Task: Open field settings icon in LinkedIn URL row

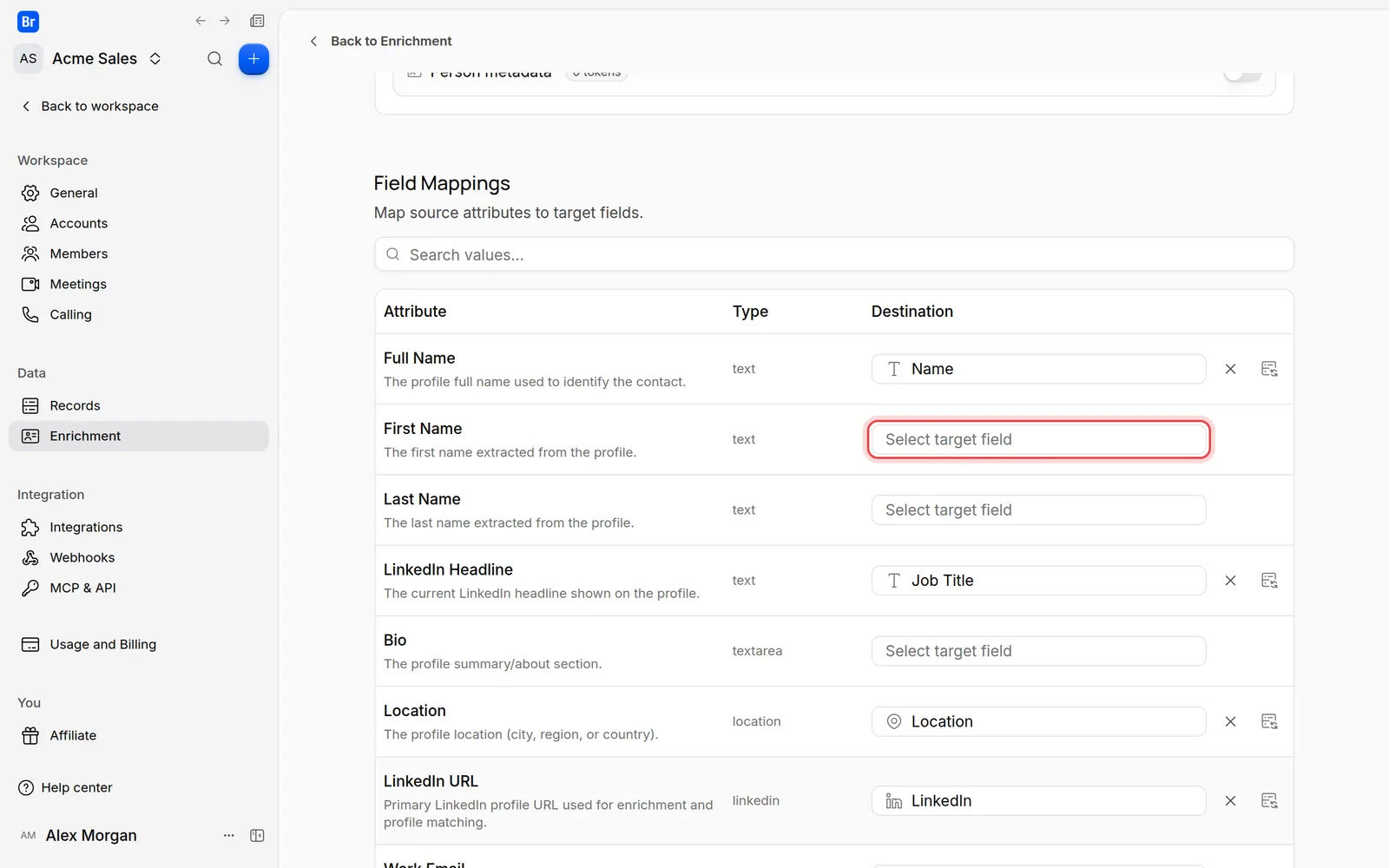Action: pos(1269,801)
